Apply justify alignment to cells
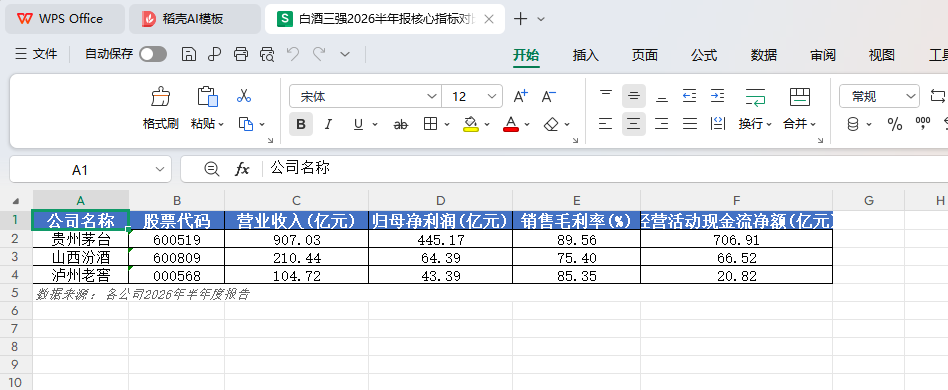Image resolution: width=948 pixels, height=390 pixels. [x=690, y=124]
